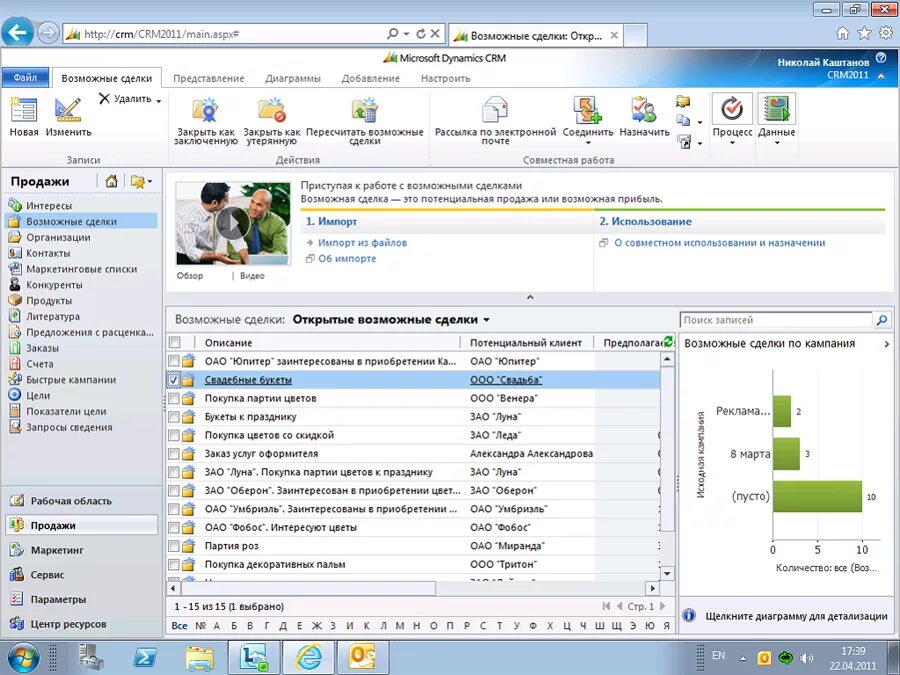Open Цели in the sidebar
Viewport: 900px width, 675px height.
pos(38,395)
